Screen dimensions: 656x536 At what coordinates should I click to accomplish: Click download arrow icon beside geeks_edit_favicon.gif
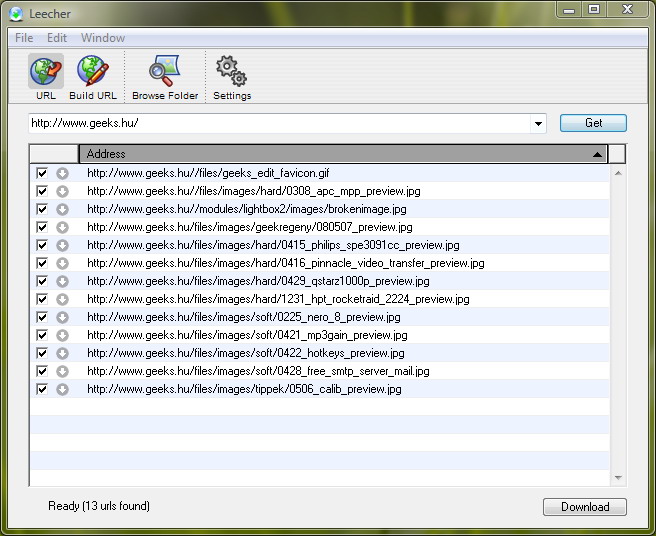[62, 173]
